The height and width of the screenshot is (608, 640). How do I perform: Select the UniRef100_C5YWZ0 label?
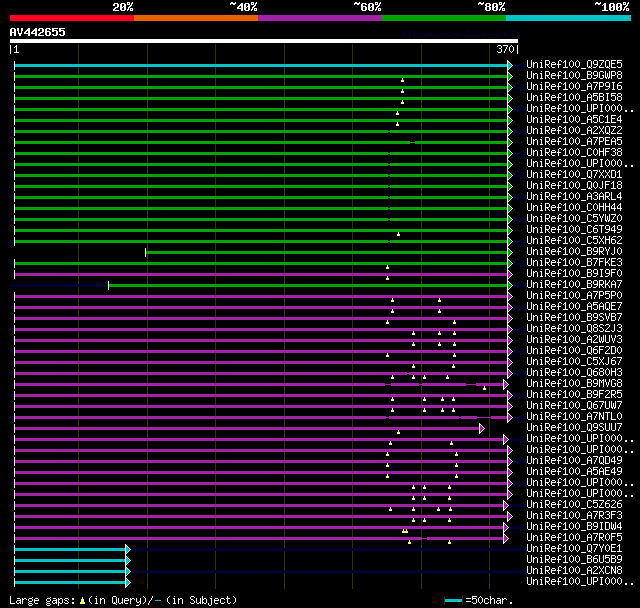tap(574, 219)
